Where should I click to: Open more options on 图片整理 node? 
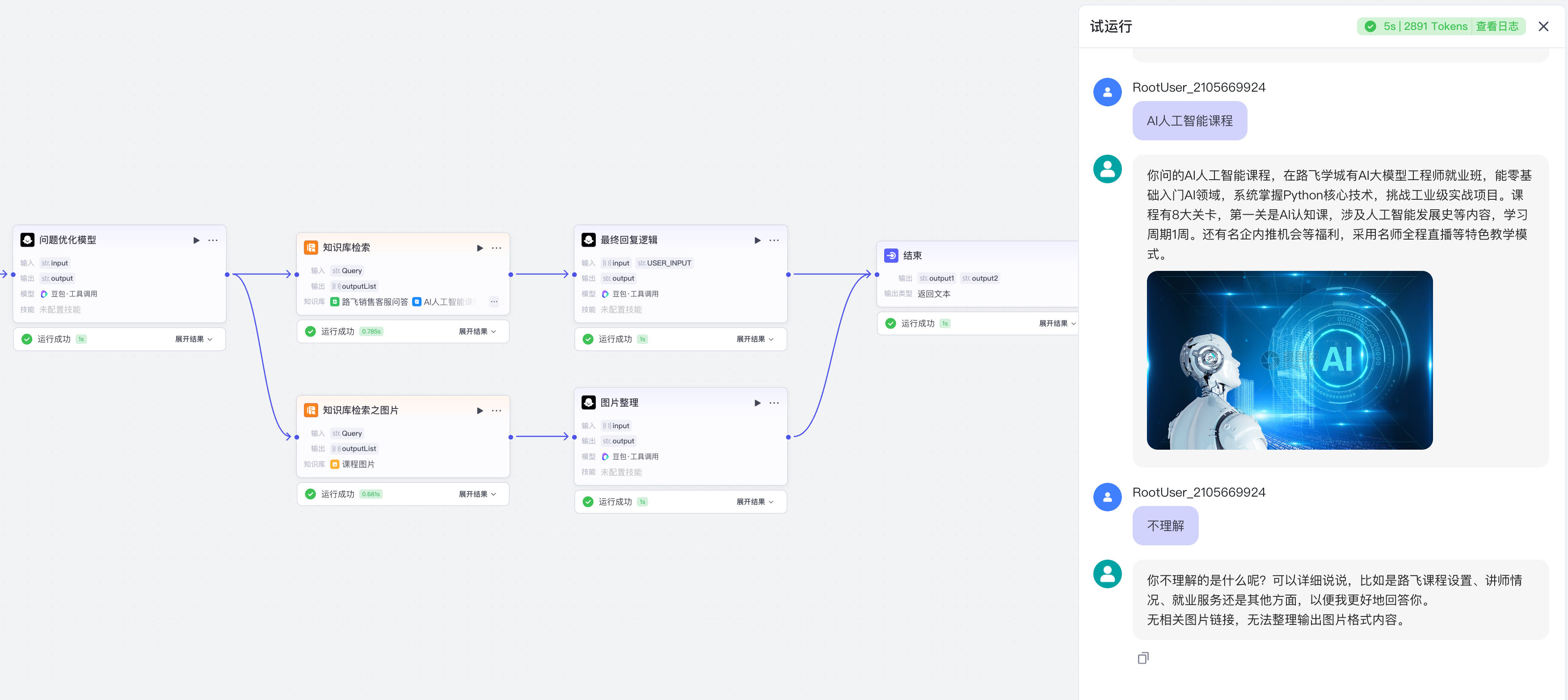click(774, 403)
